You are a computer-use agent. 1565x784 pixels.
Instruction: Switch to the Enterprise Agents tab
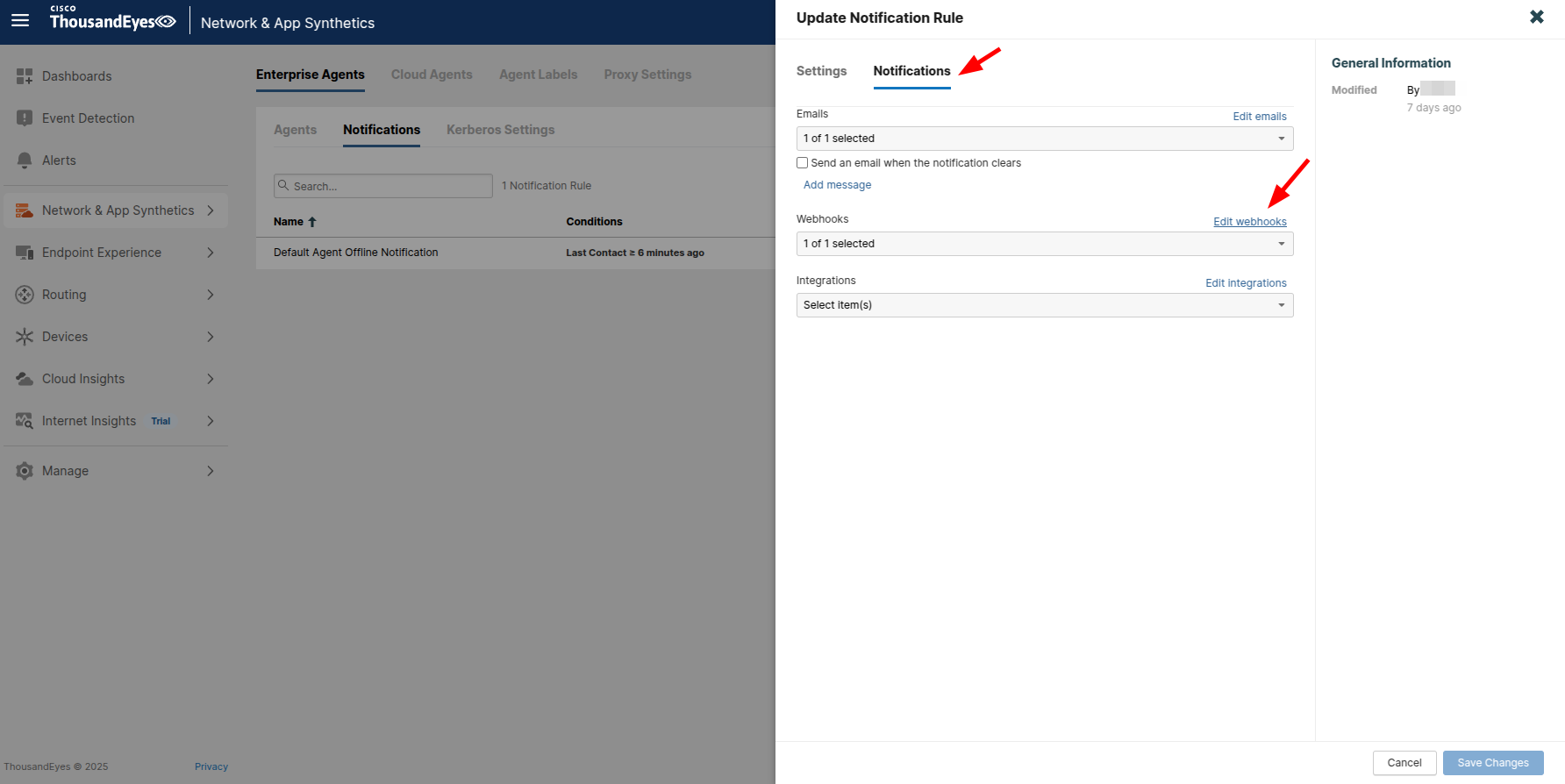coord(311,75)
